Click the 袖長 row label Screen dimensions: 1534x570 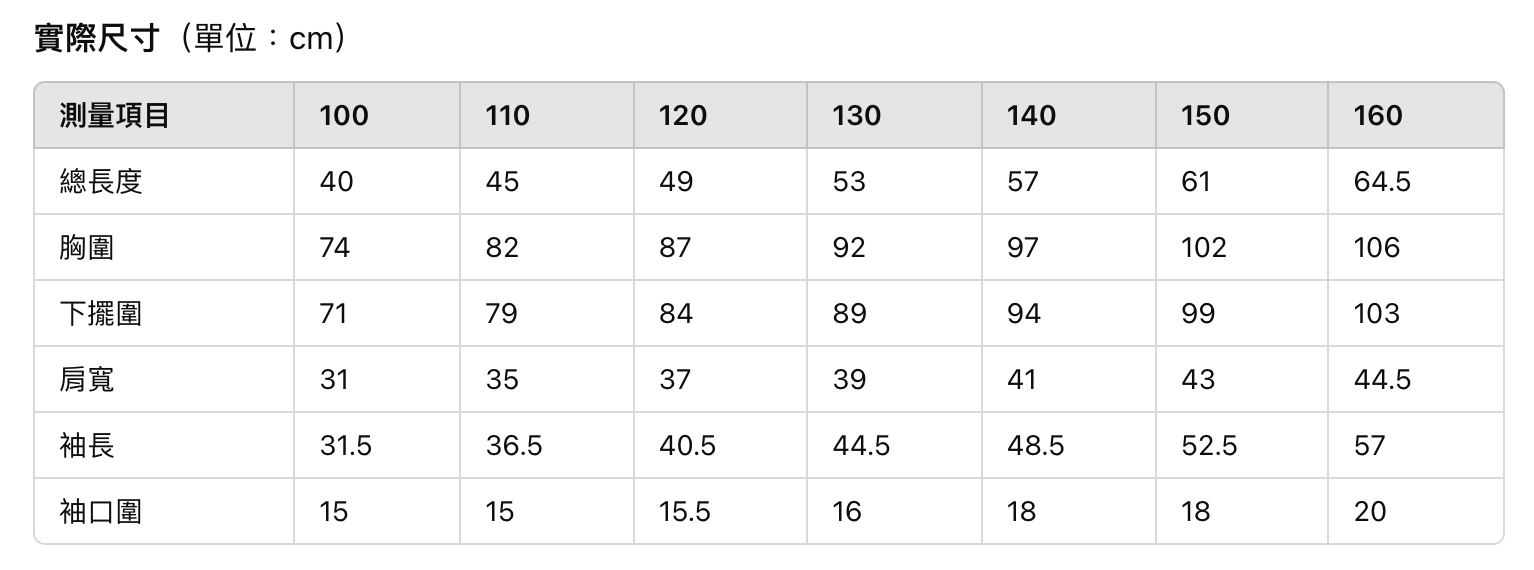pos(87,445)
